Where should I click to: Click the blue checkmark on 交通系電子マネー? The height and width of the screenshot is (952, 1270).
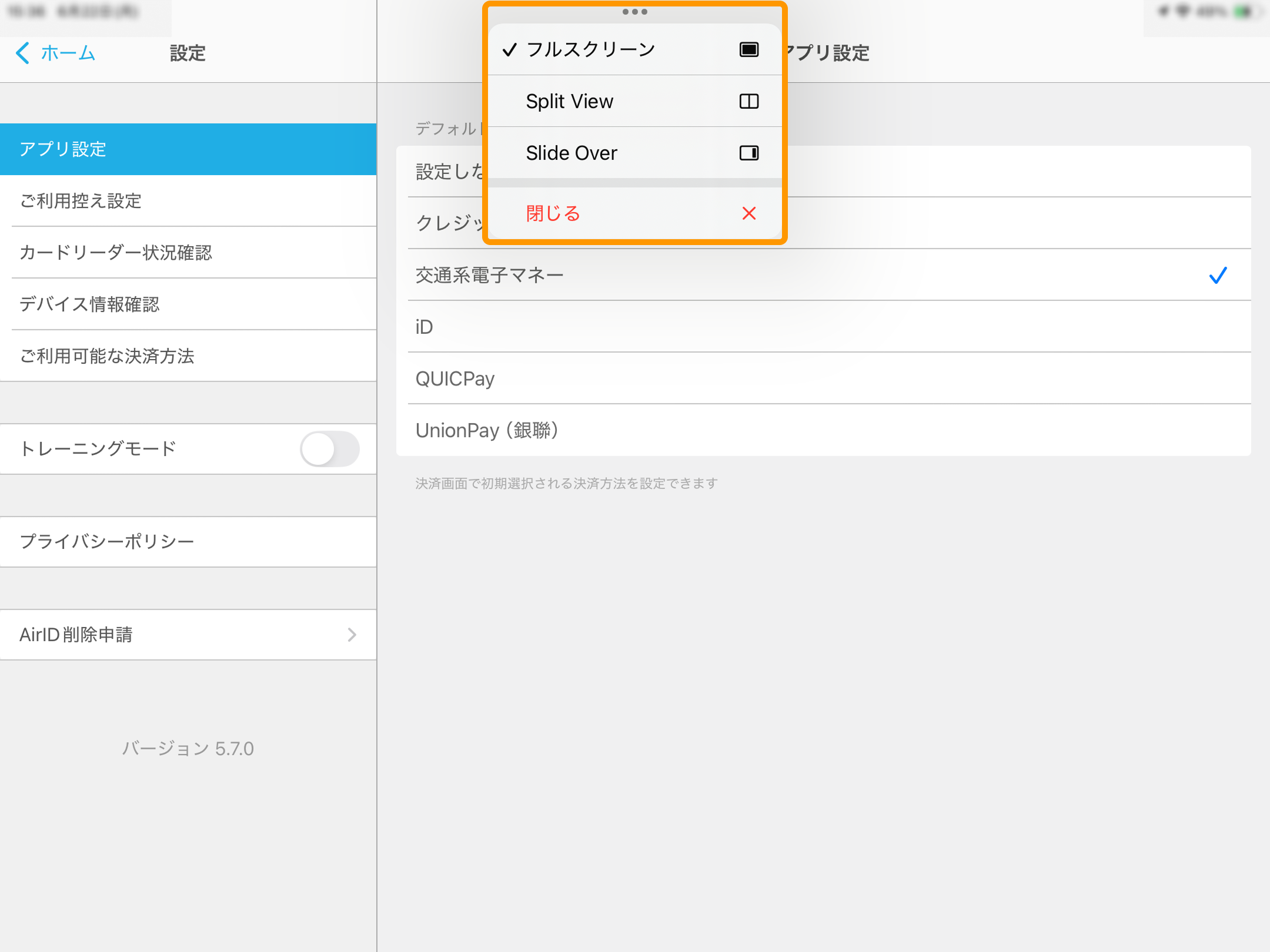click(x=1218, y=275)
